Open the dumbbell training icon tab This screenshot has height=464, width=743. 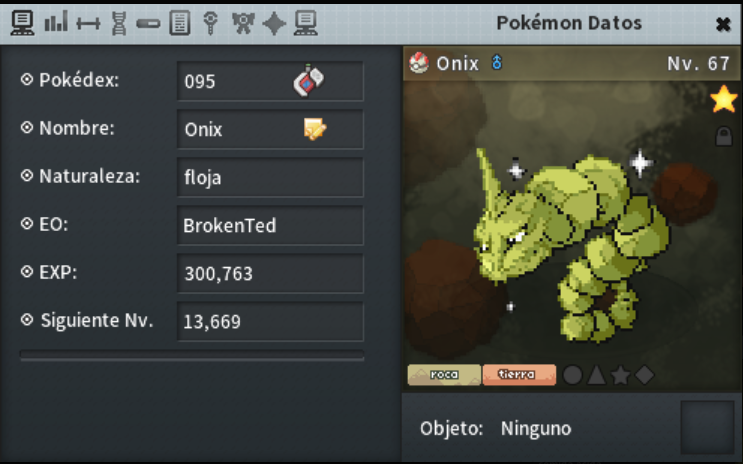click(88, 23)
